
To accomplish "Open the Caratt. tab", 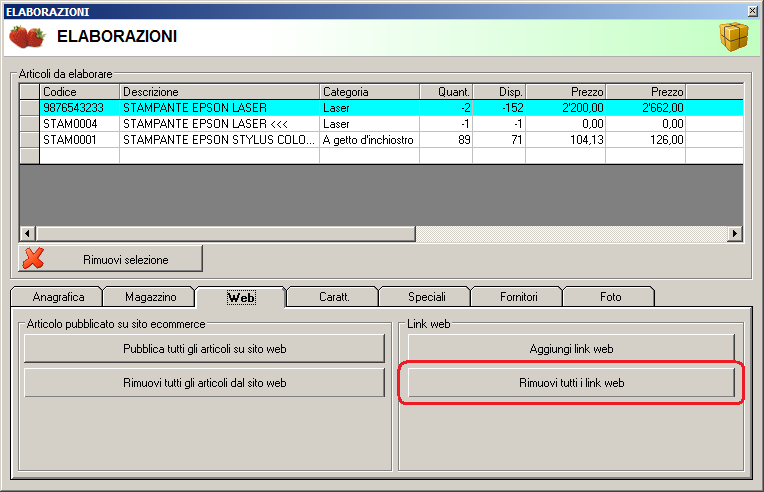I will pyautogui.click(x=334, y=297).
